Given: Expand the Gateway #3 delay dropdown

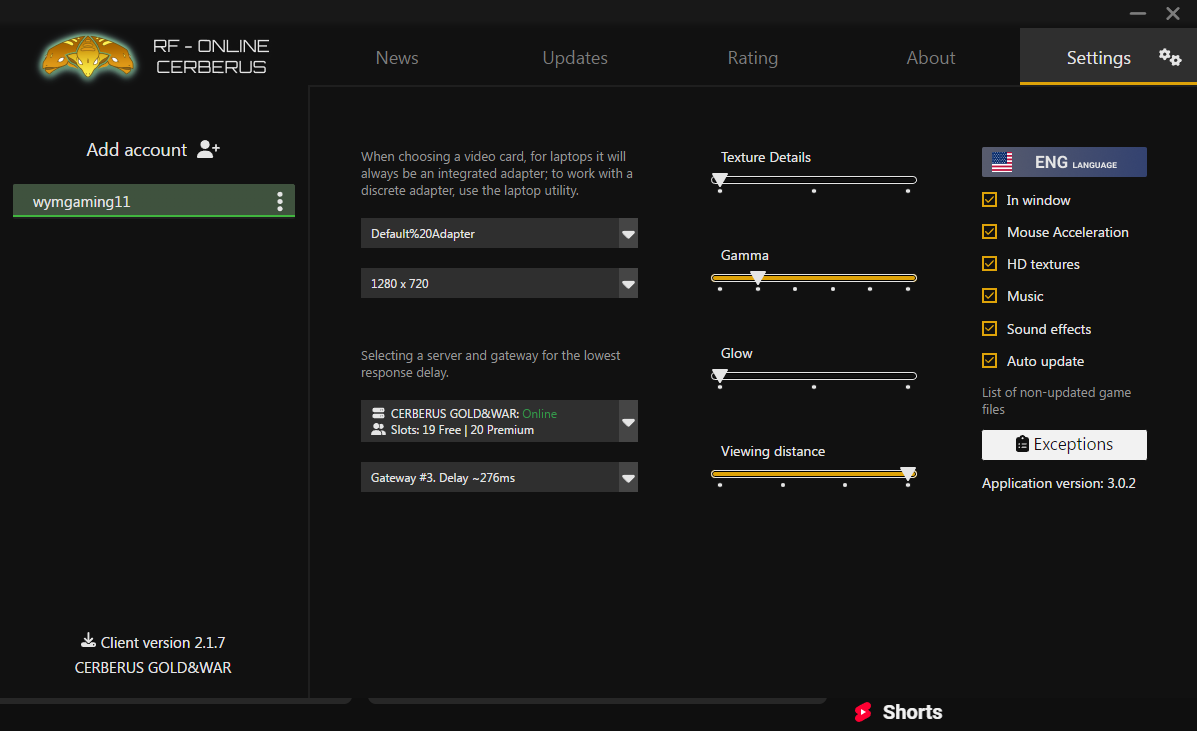Looking at the screenshot, I should [x=628, y=478].
